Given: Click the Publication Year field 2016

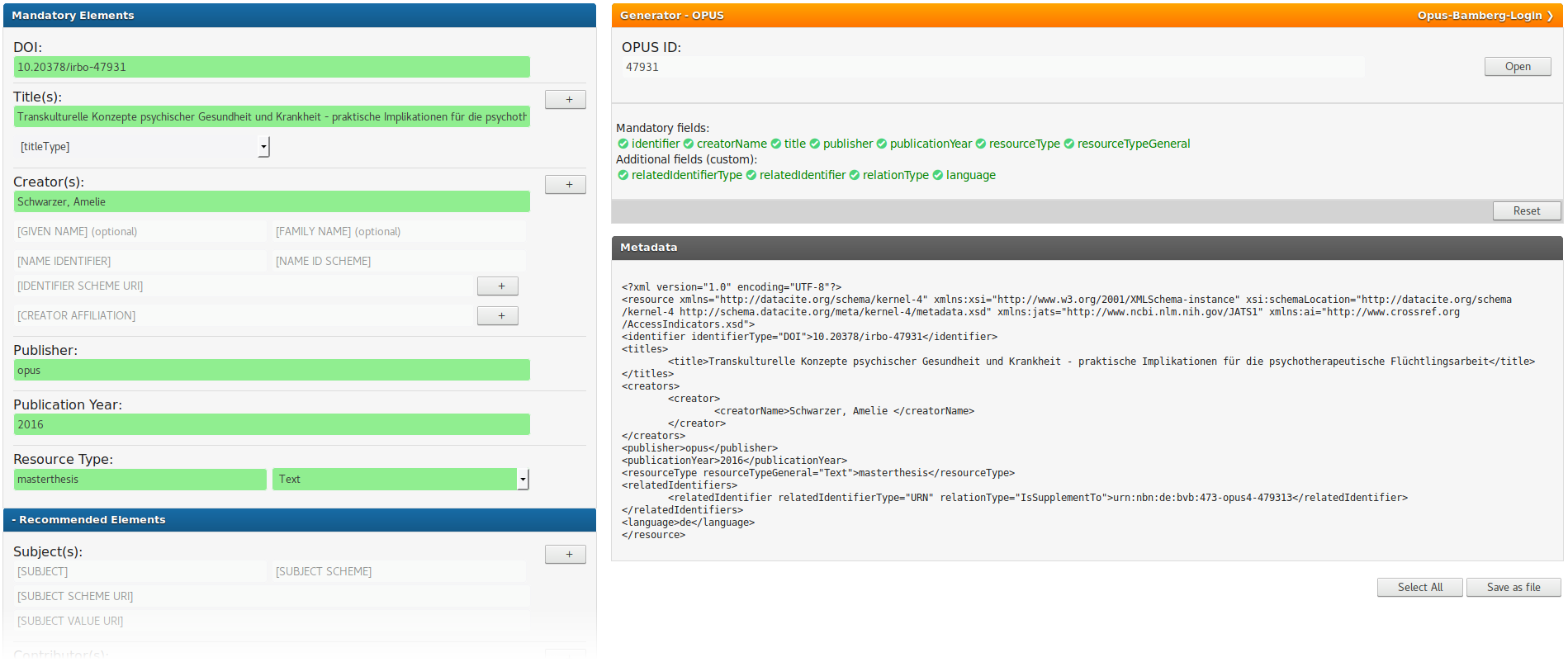Looking at the screenshot, I should [x=272, y=425].
